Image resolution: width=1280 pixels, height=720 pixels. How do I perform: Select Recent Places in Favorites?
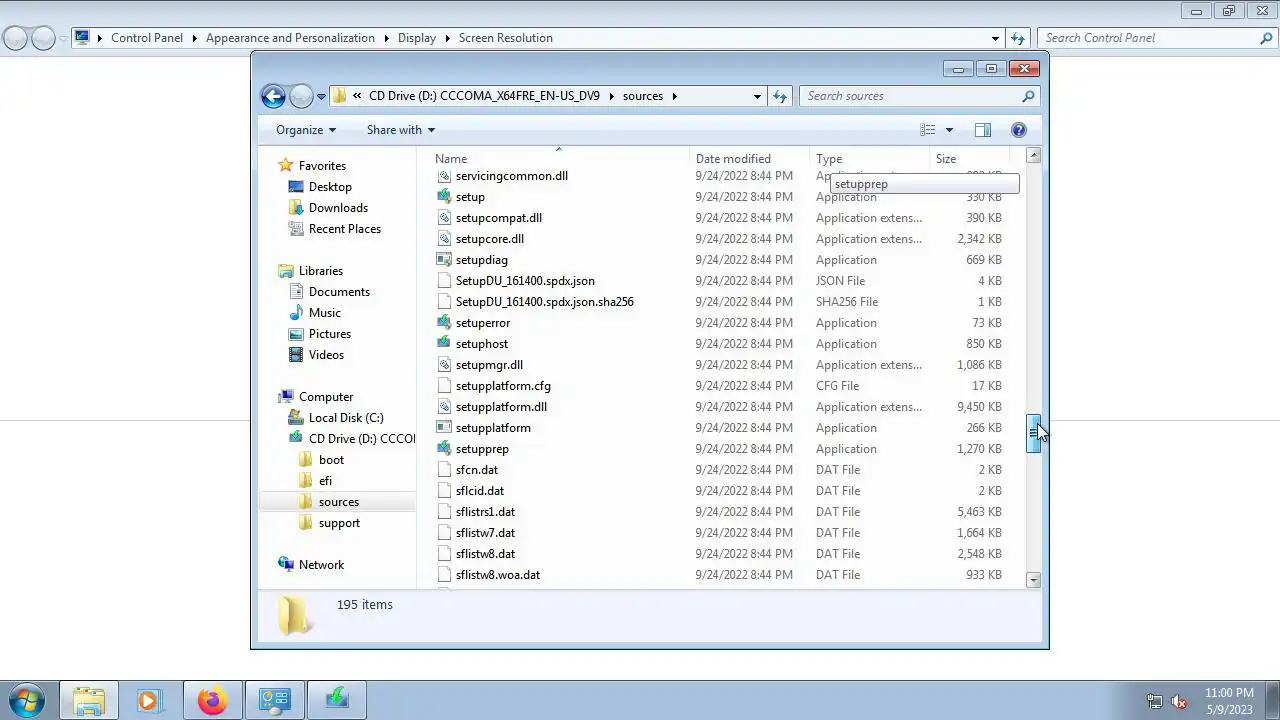345,229
